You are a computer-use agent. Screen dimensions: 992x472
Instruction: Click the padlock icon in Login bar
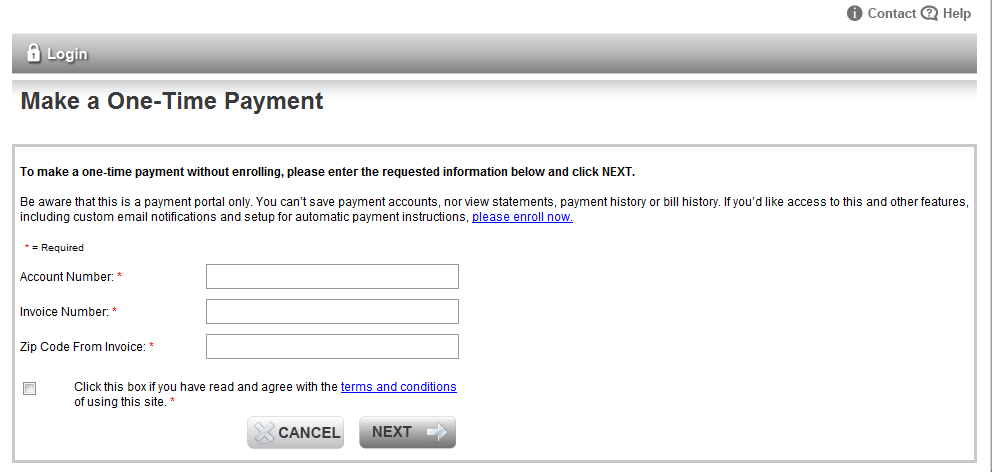[x=34, y=53]
